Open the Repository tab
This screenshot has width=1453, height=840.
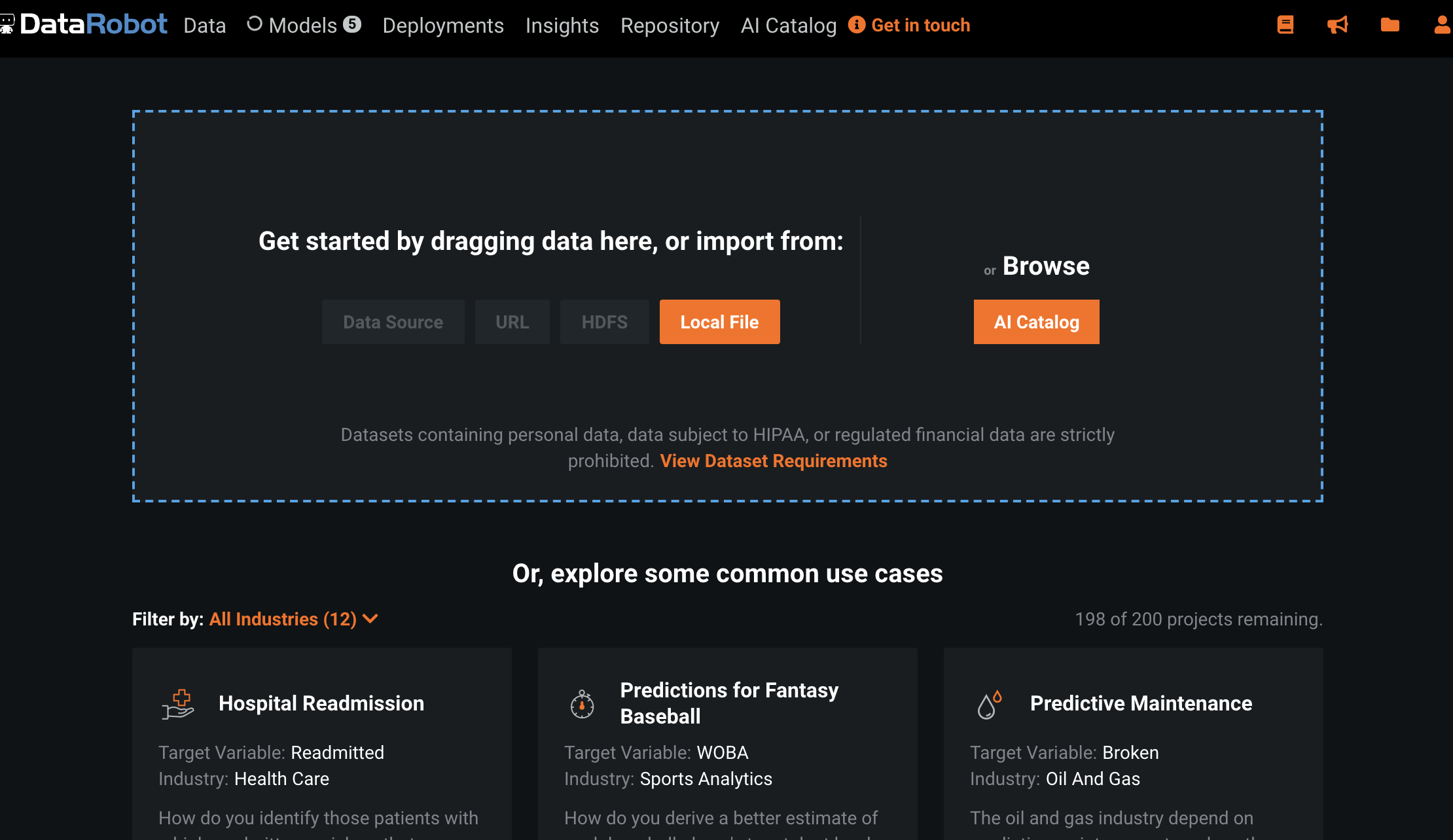(x=670, y=26)
